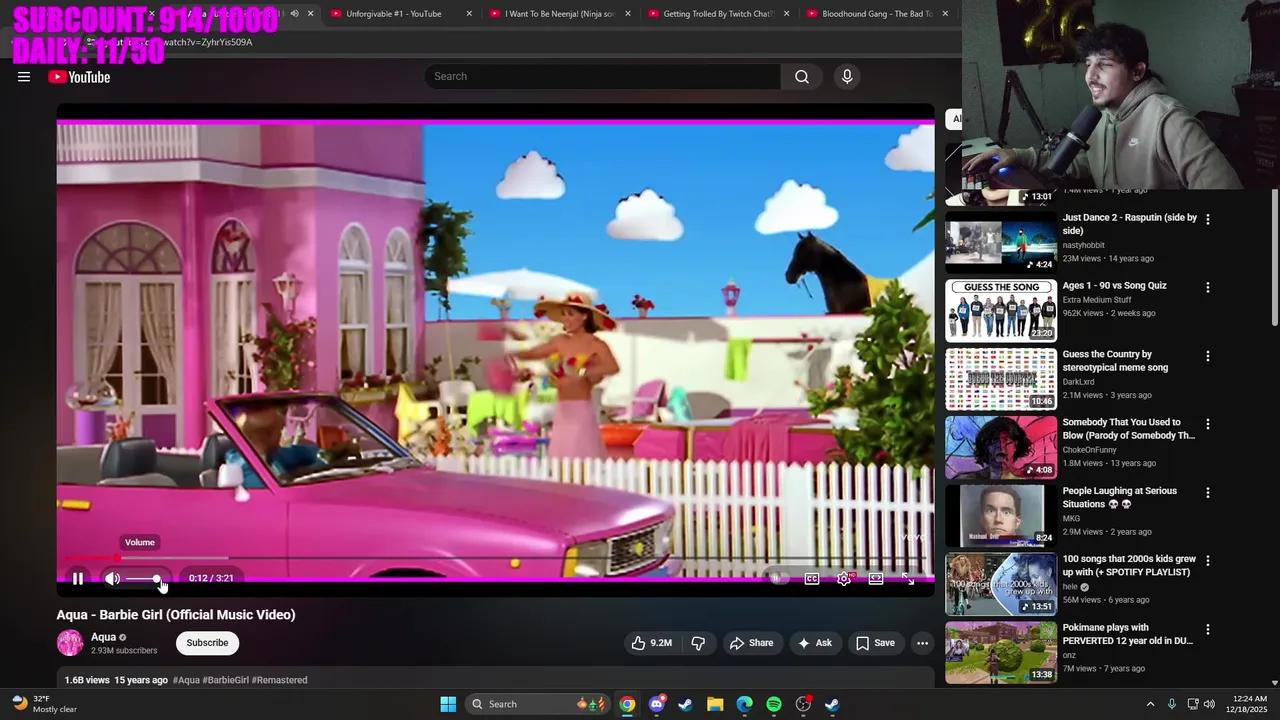Switch to Getting Trolled By Twitch Chat tab
This screenshot has width=1280, height=720.
coord(718,14)
